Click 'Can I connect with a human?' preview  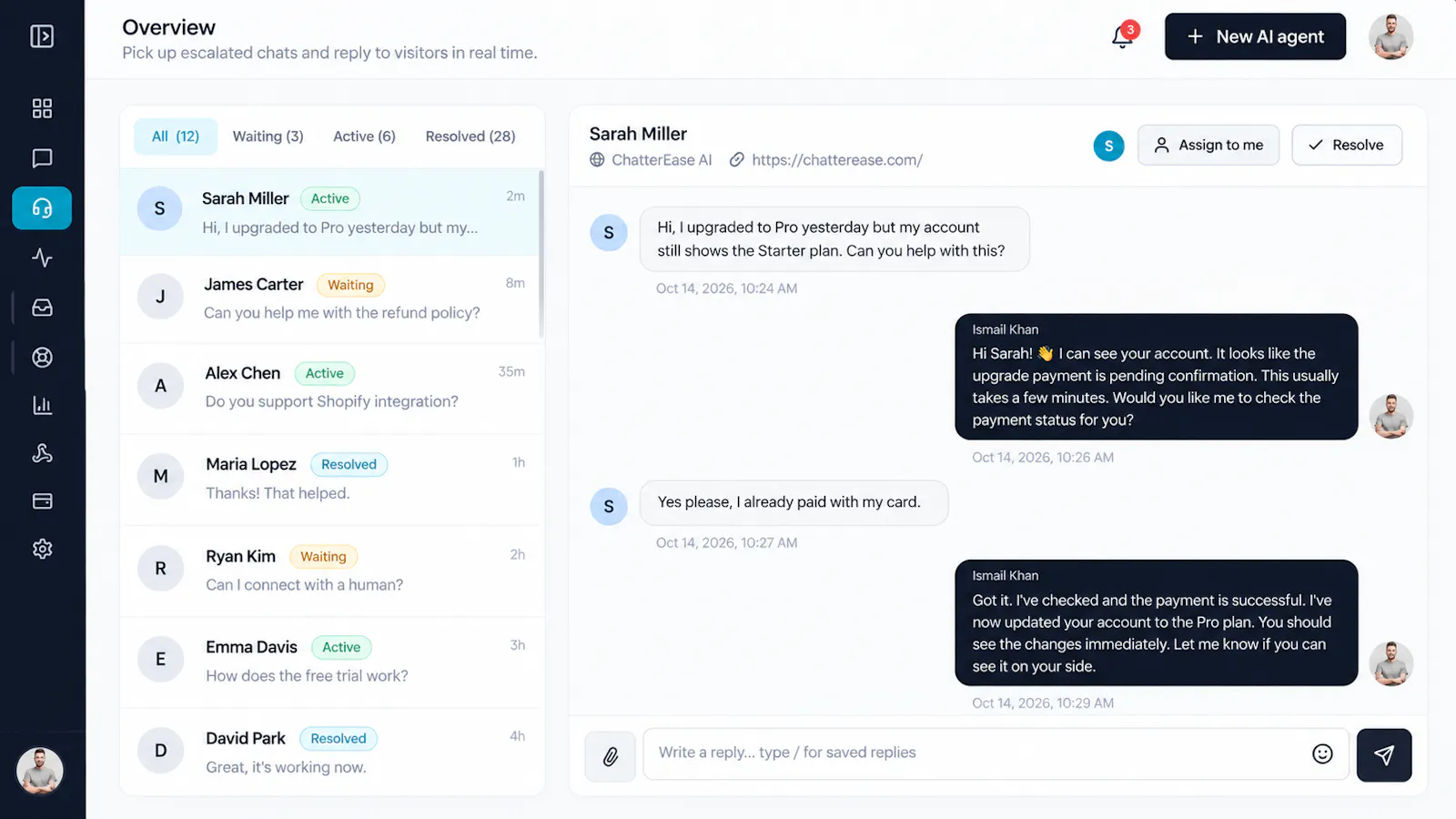point(304,585)
